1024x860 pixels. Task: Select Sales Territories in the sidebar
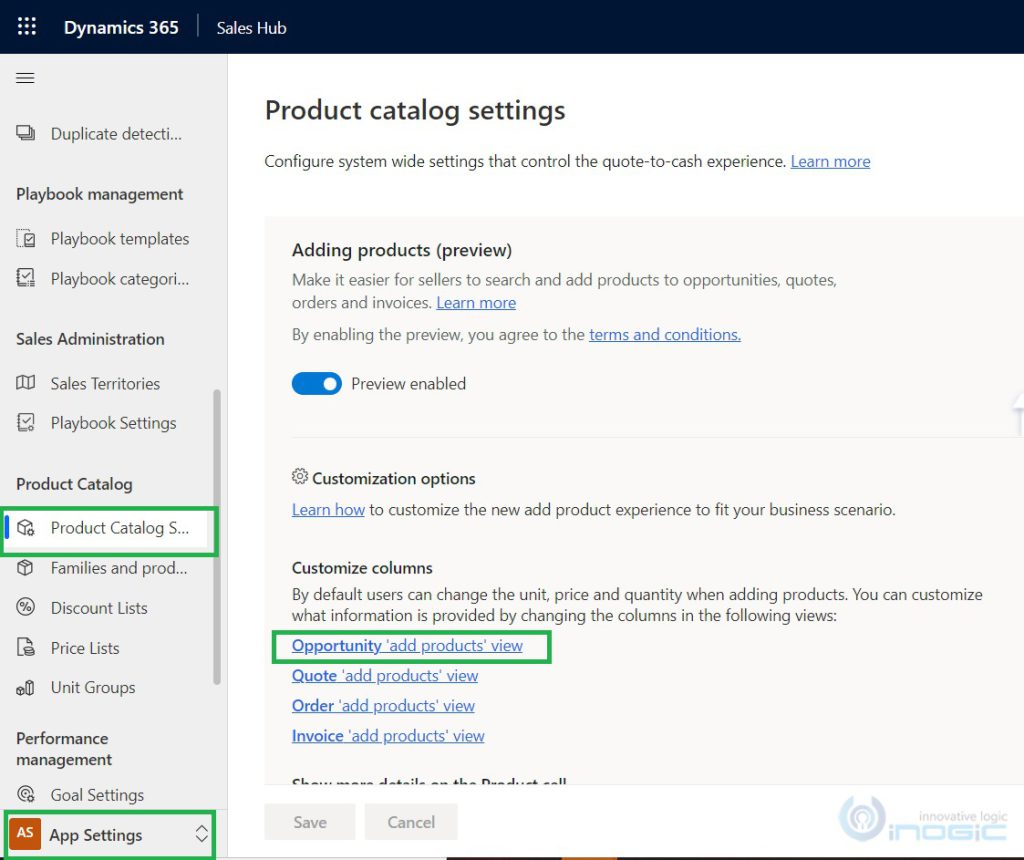click(105, 383)
